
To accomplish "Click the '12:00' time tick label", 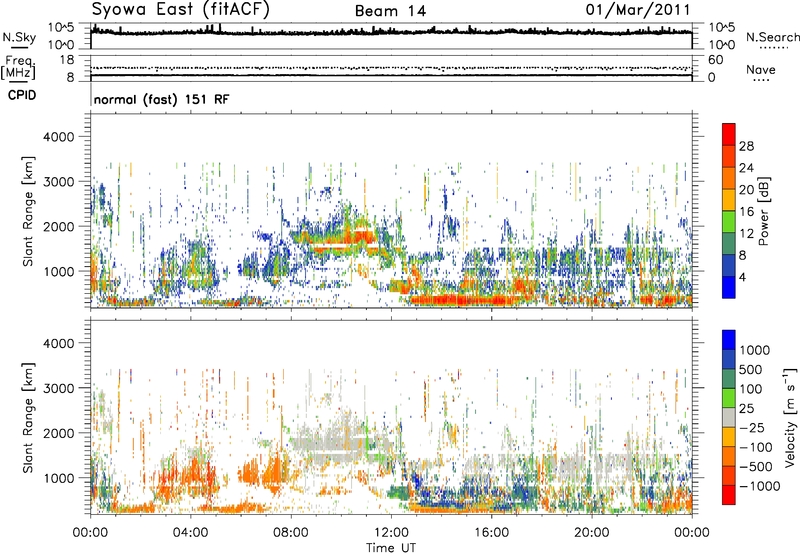I will click(391, 533).
